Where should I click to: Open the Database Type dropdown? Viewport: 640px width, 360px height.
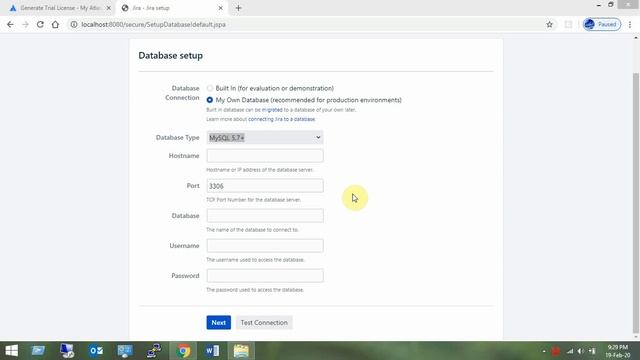click(265, 138)
